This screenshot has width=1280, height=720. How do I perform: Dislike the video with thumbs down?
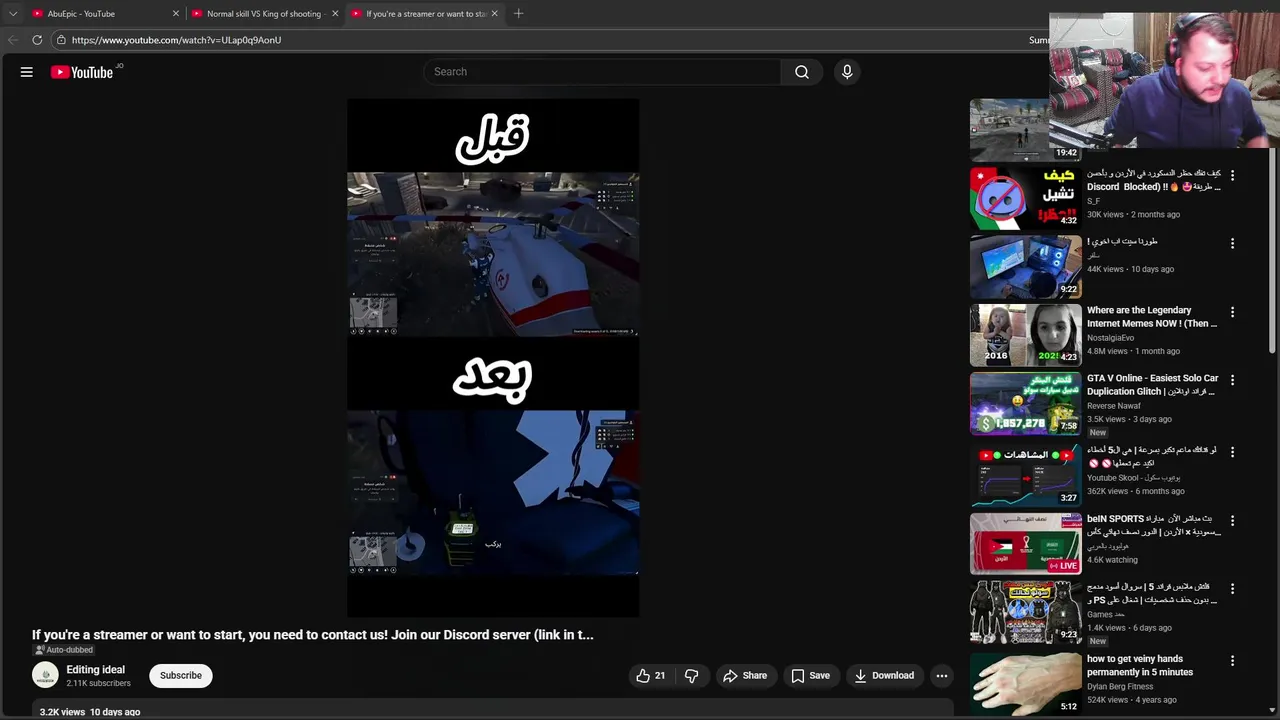coord(691,676)
